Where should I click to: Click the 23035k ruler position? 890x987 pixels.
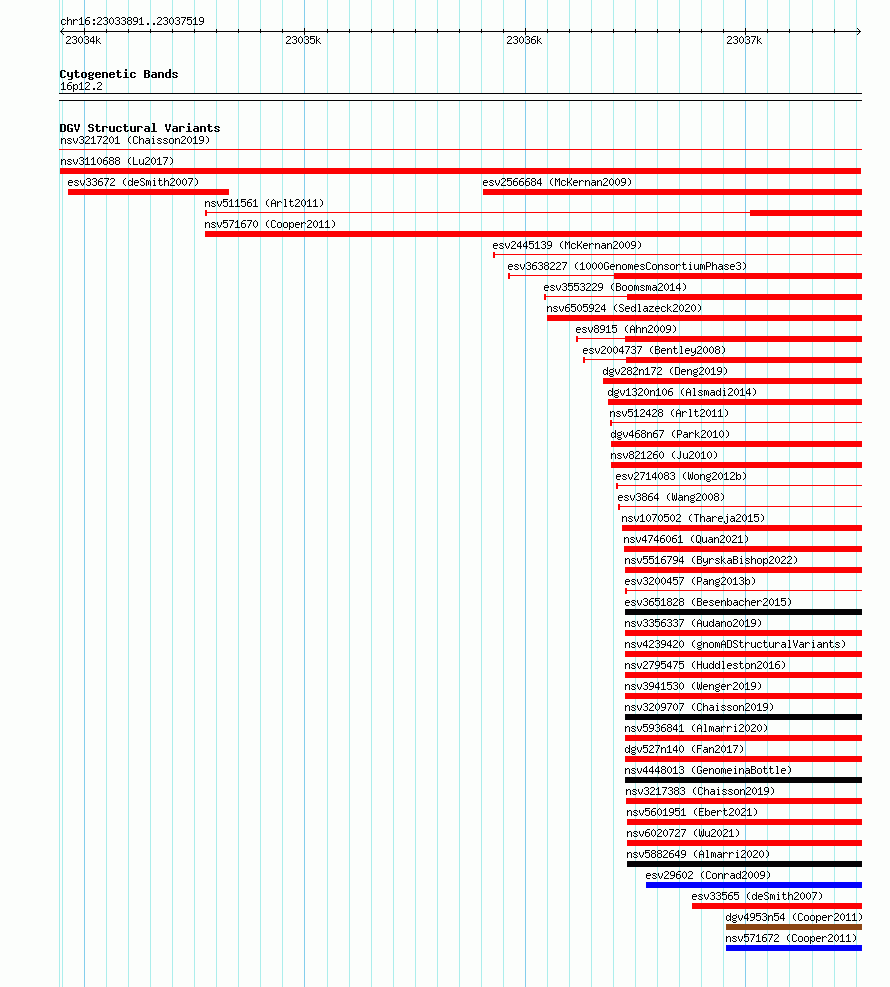[303, 40]
